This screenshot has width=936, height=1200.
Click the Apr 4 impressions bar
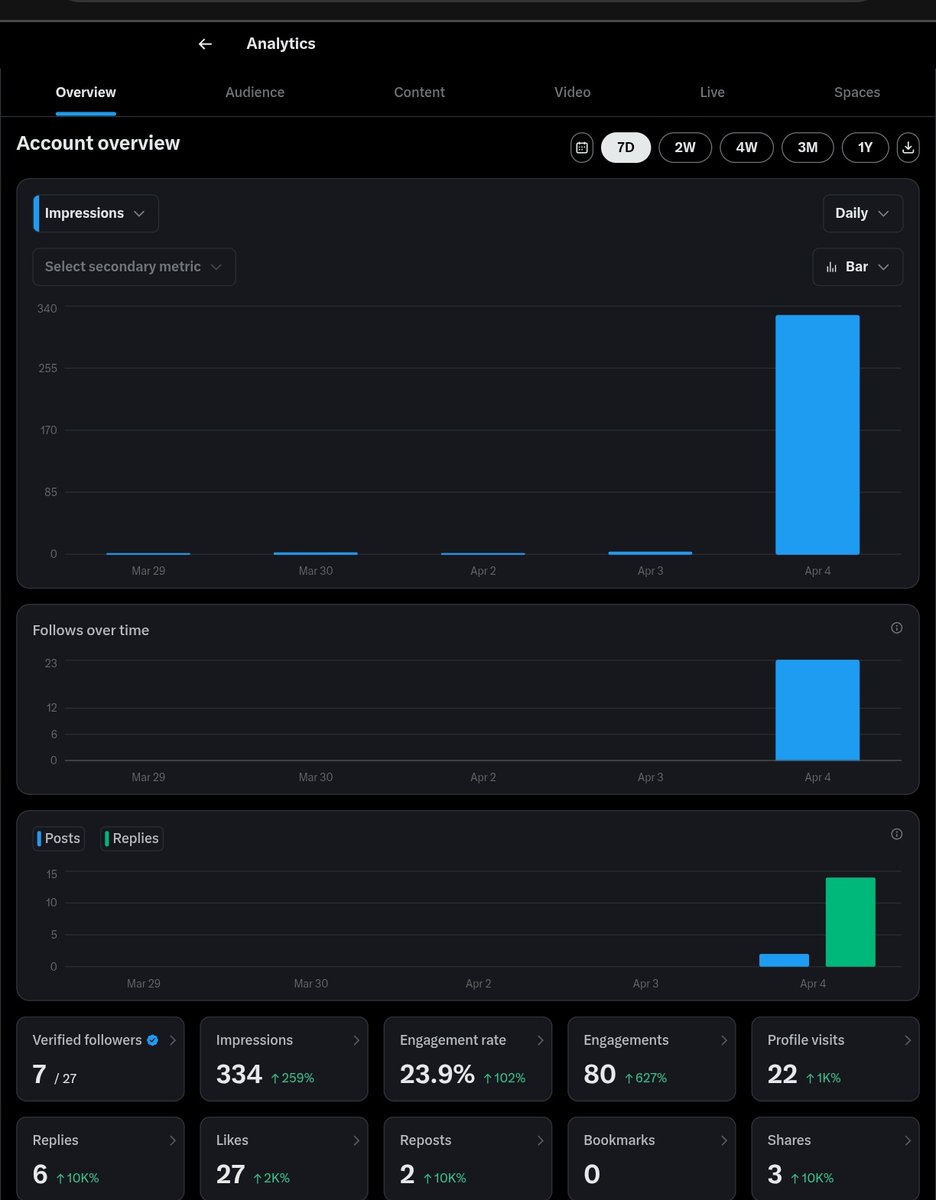(817, 435)
